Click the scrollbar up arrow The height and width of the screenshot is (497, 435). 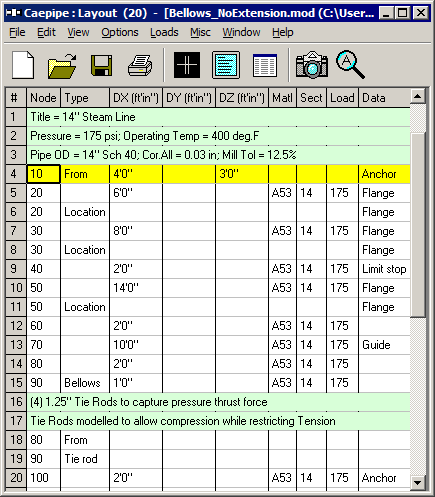417,97
